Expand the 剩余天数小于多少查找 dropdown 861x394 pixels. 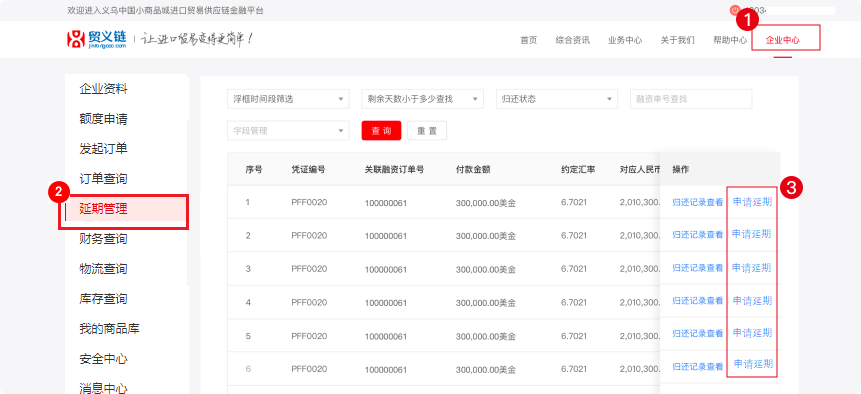click(x=422, y=99)
